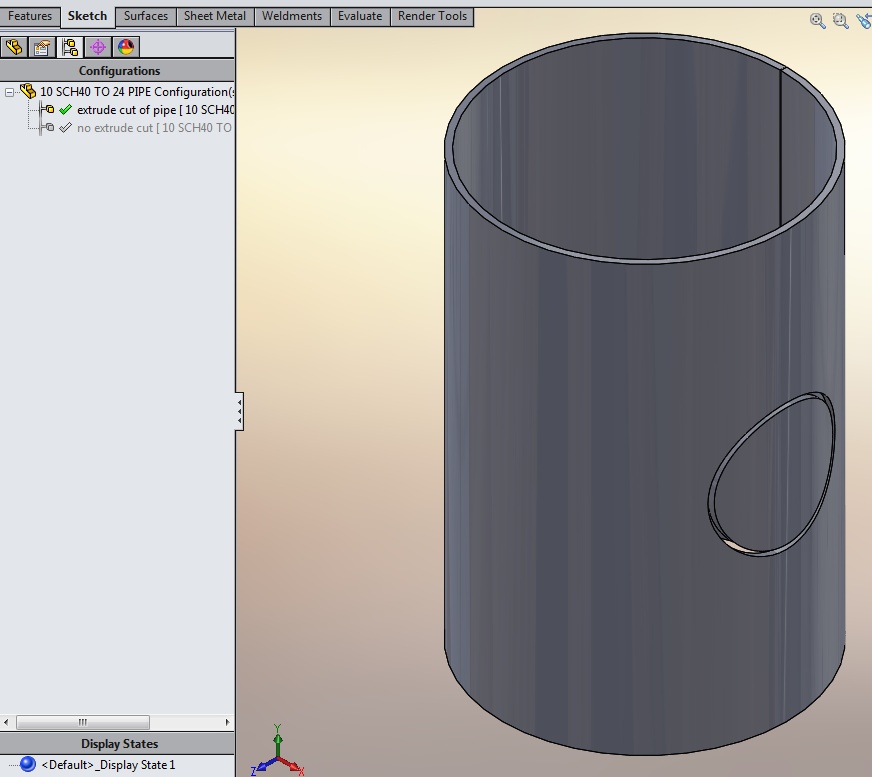872x777 pixels.
Task: Switch to Sheet Metal tab
Action: 215,16
